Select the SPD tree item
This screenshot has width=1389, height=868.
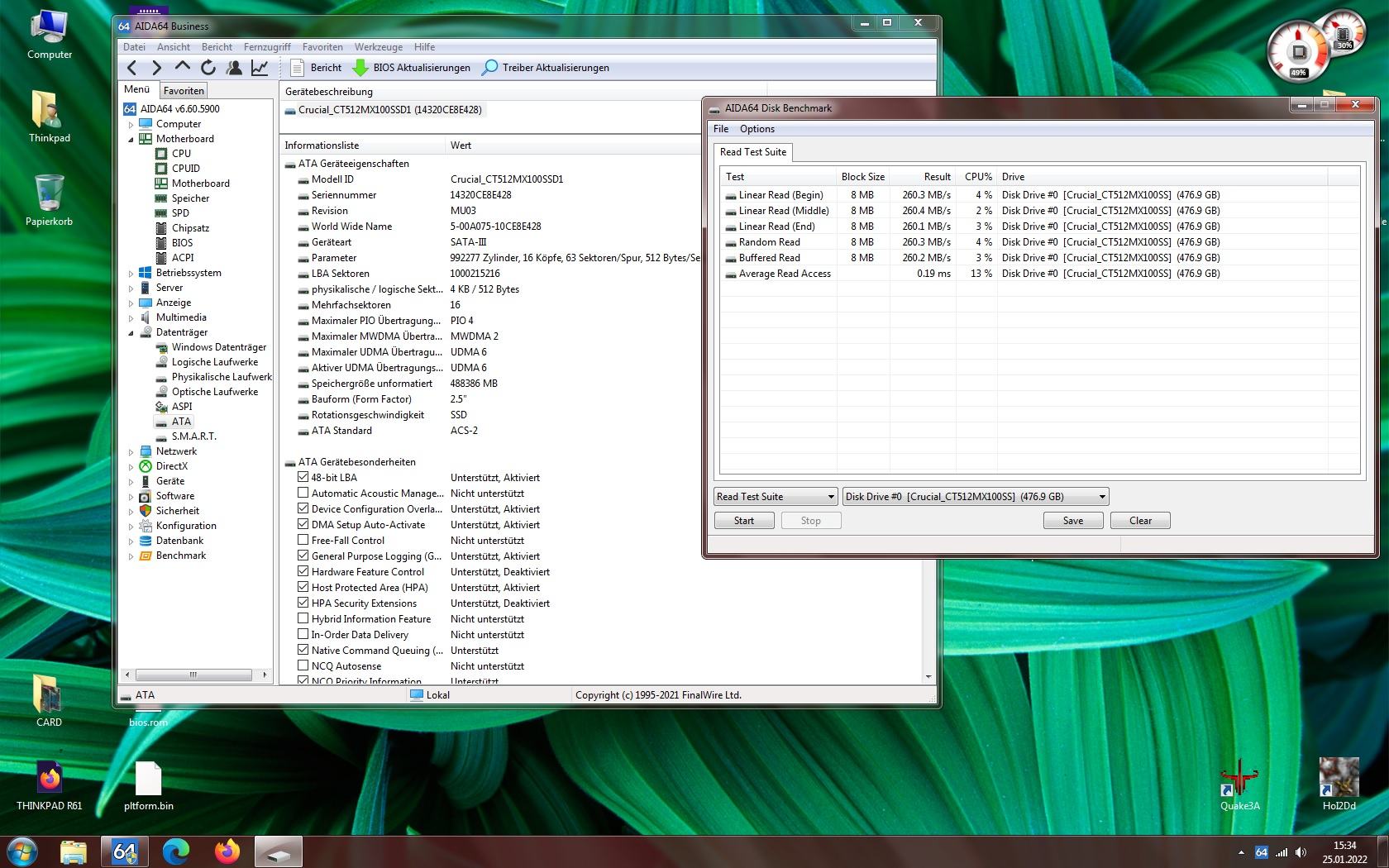pyautogui.click(x=172, y=213)
